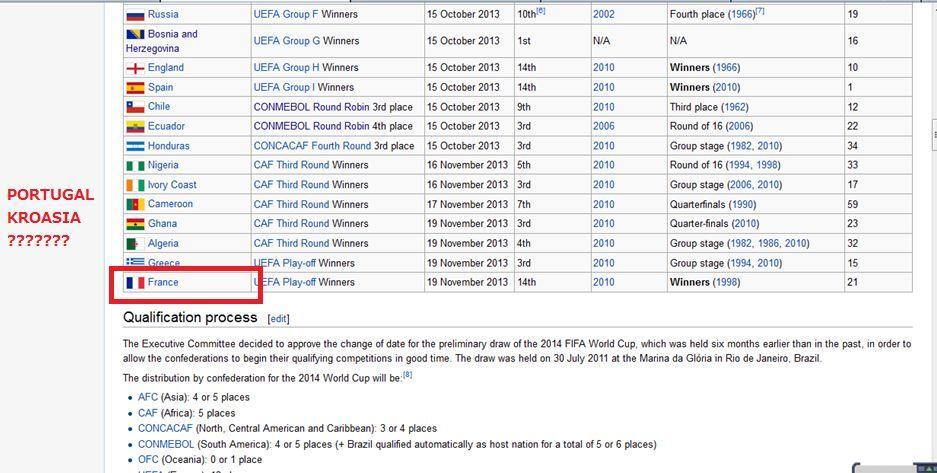Open the France team link
This screenshot has width=937, height=473.
(163, 282)
